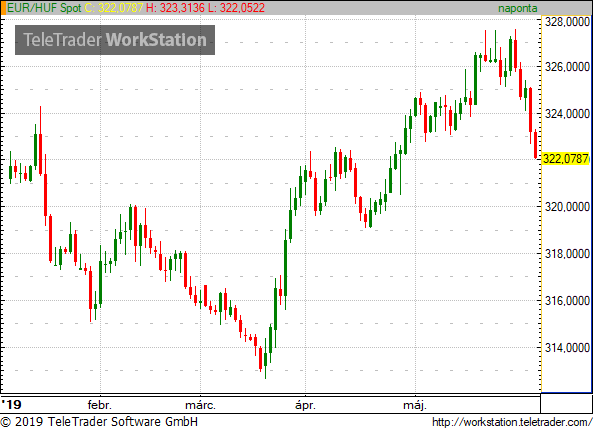Select the high value H: 323,3136
593x431 pixels.
(175, 8)
